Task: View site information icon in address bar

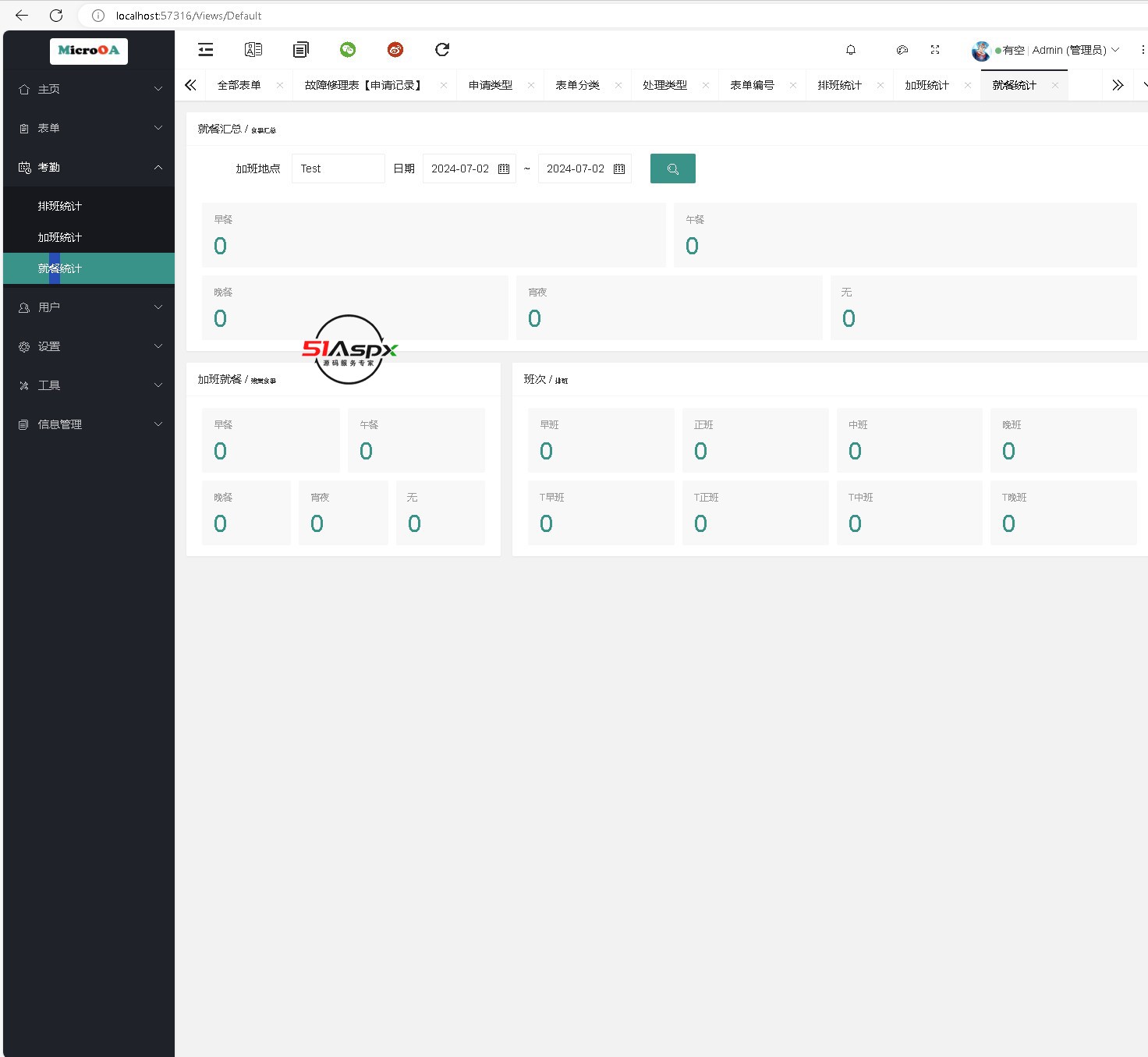Action: pyautogui.click(x=98, y=16)
